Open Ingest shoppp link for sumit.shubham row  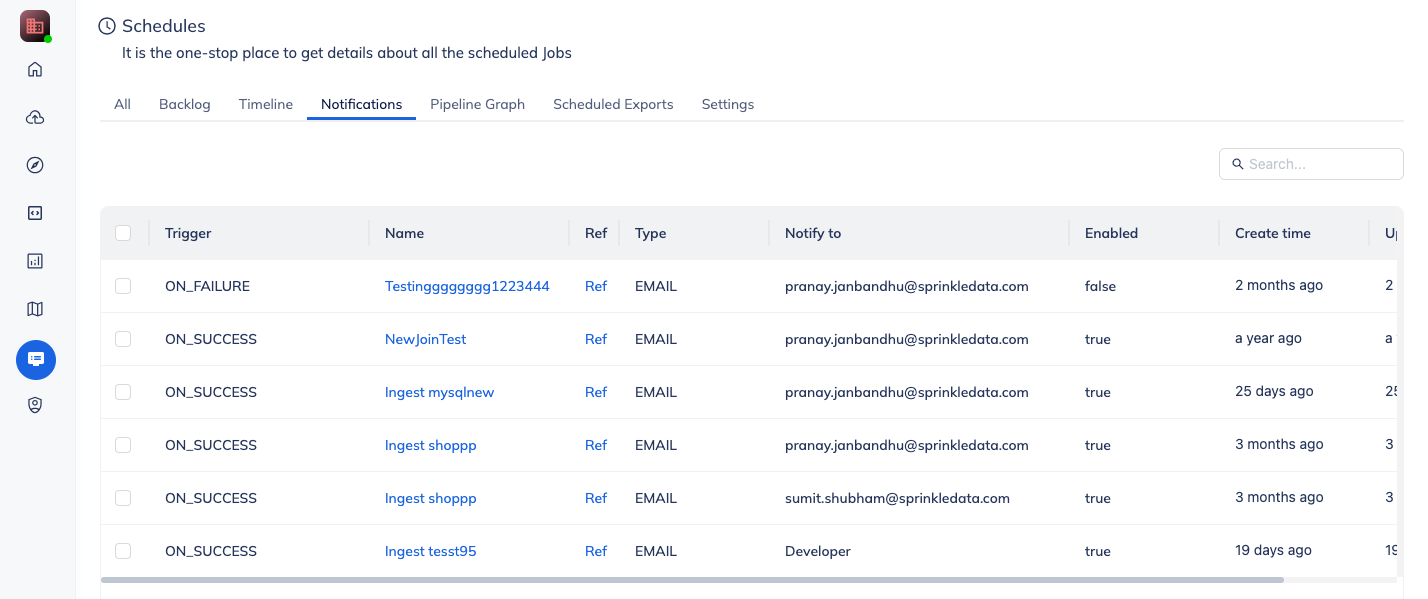coord(430,498)
